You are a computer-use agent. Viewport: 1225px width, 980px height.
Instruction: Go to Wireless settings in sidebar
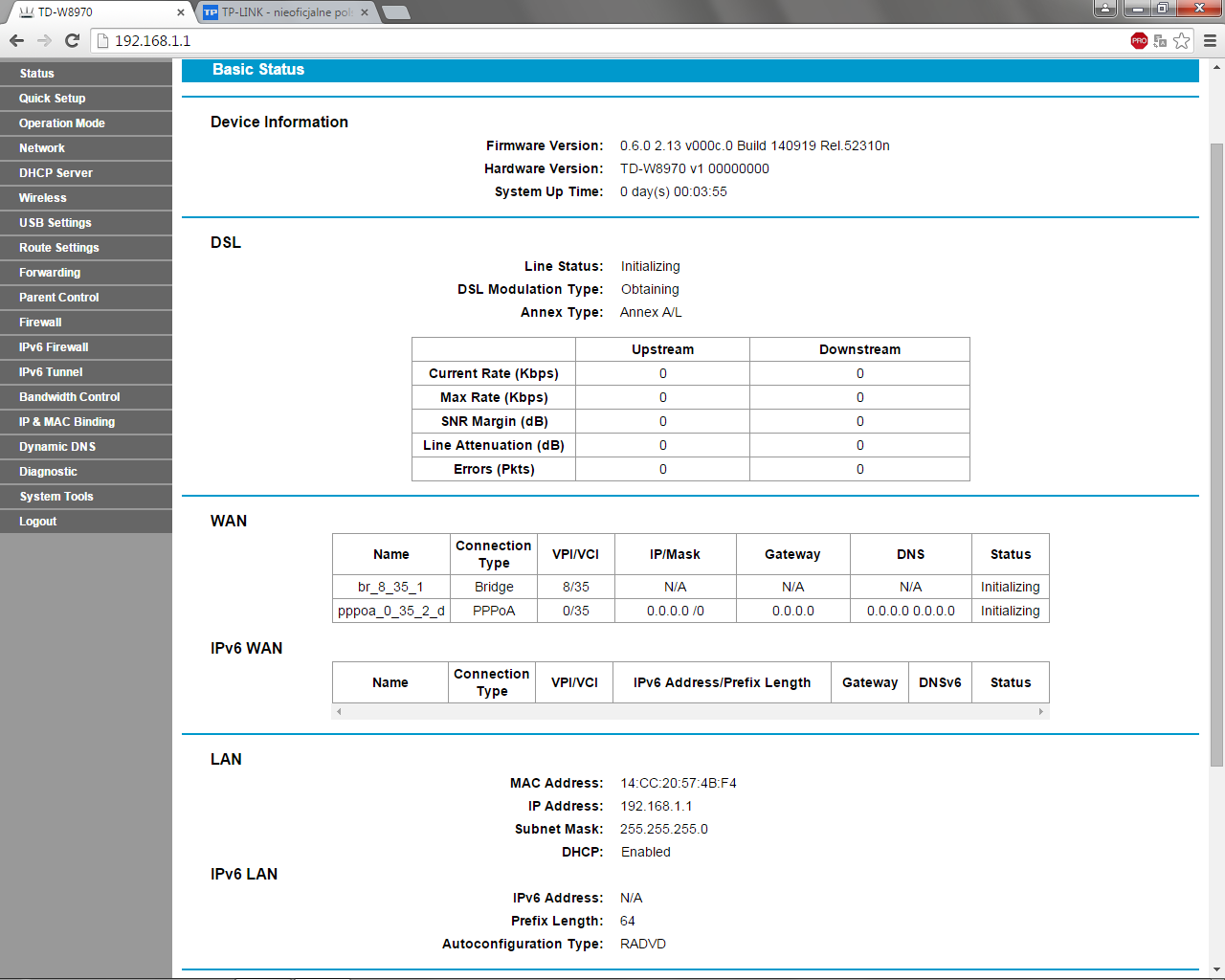point(43,198)
